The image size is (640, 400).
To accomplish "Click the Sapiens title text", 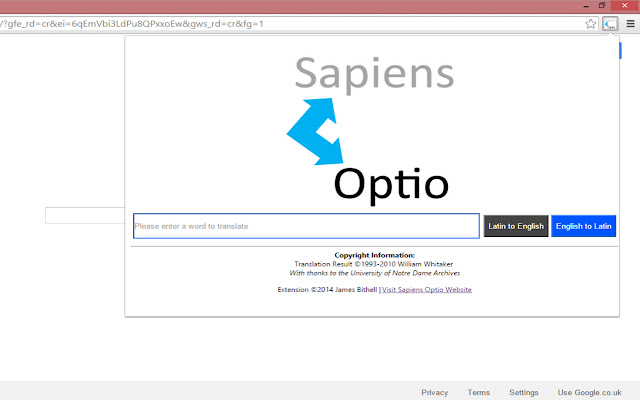I will click(x=374, y=74).
